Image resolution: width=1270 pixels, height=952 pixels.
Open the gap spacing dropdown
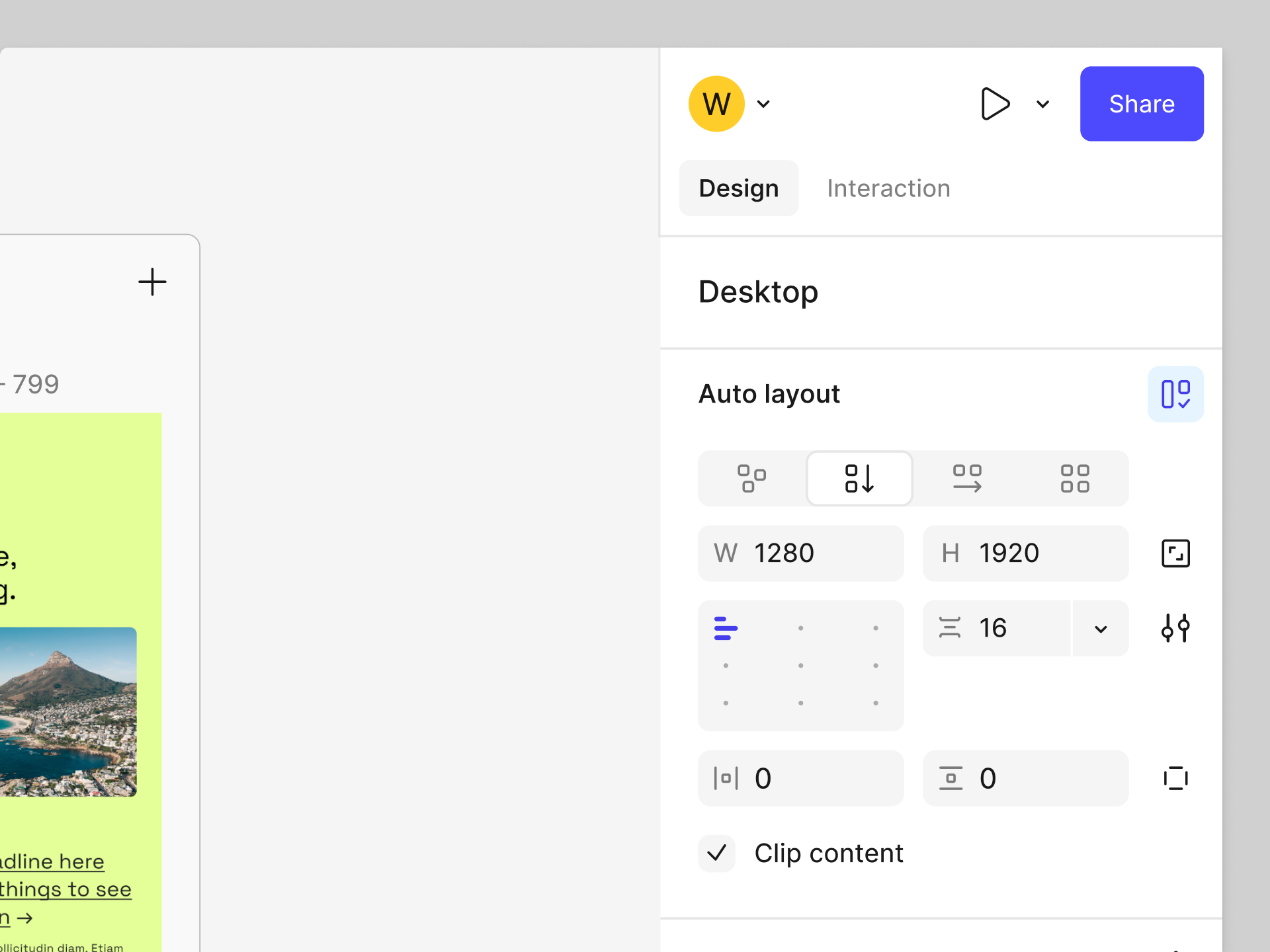1100,628
